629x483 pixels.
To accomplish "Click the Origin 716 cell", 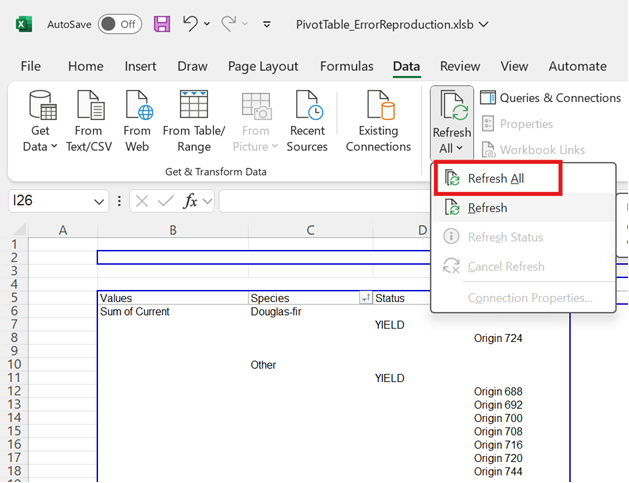I will [498, 445].
